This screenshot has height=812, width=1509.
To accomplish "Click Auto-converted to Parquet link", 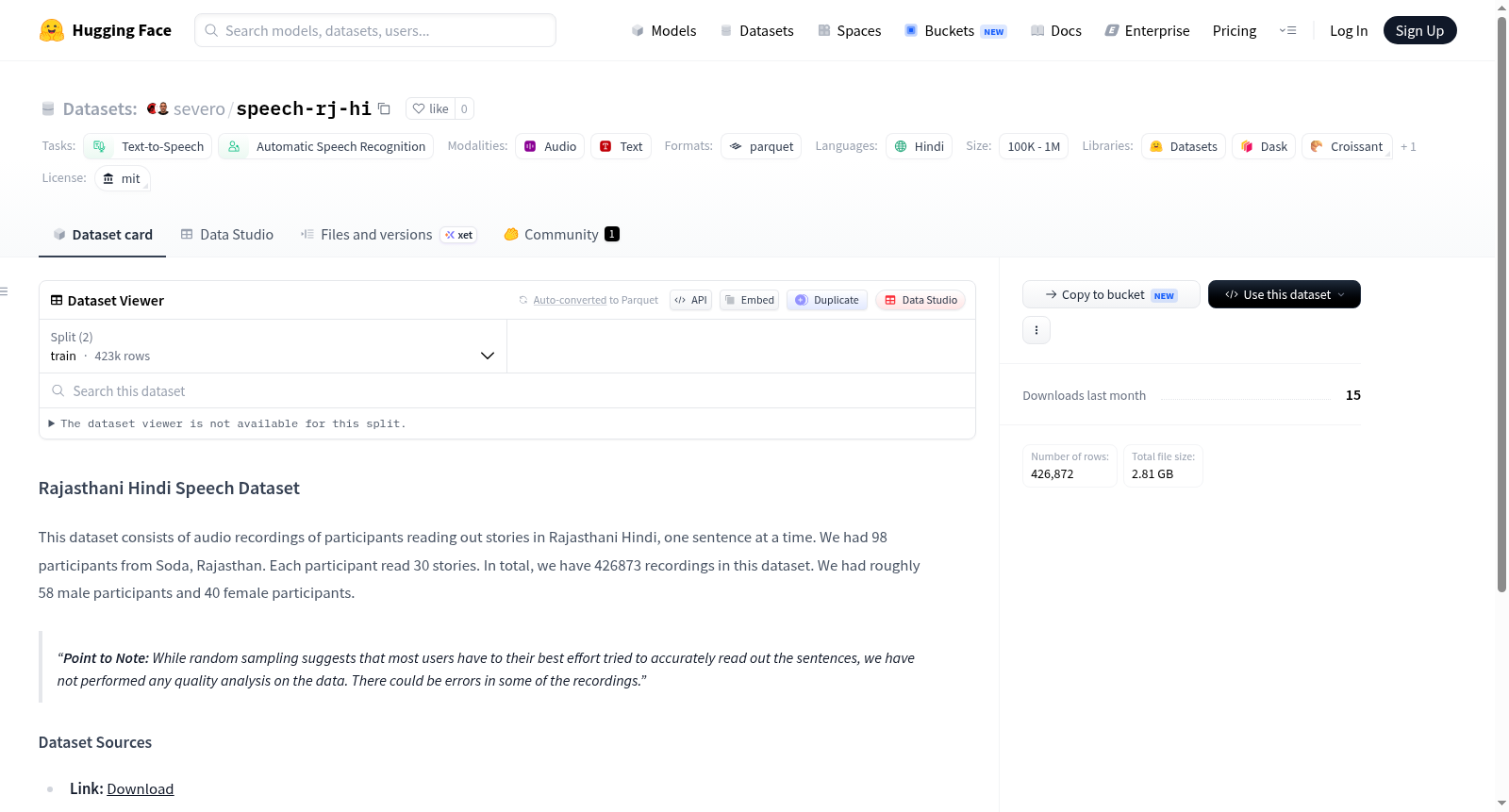I will [x=570, y=300].
